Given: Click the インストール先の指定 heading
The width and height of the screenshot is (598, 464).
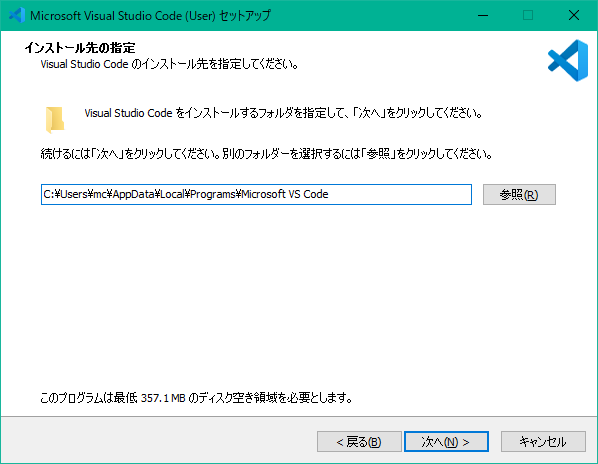Looking at the screenshot, I should (80, 48).
